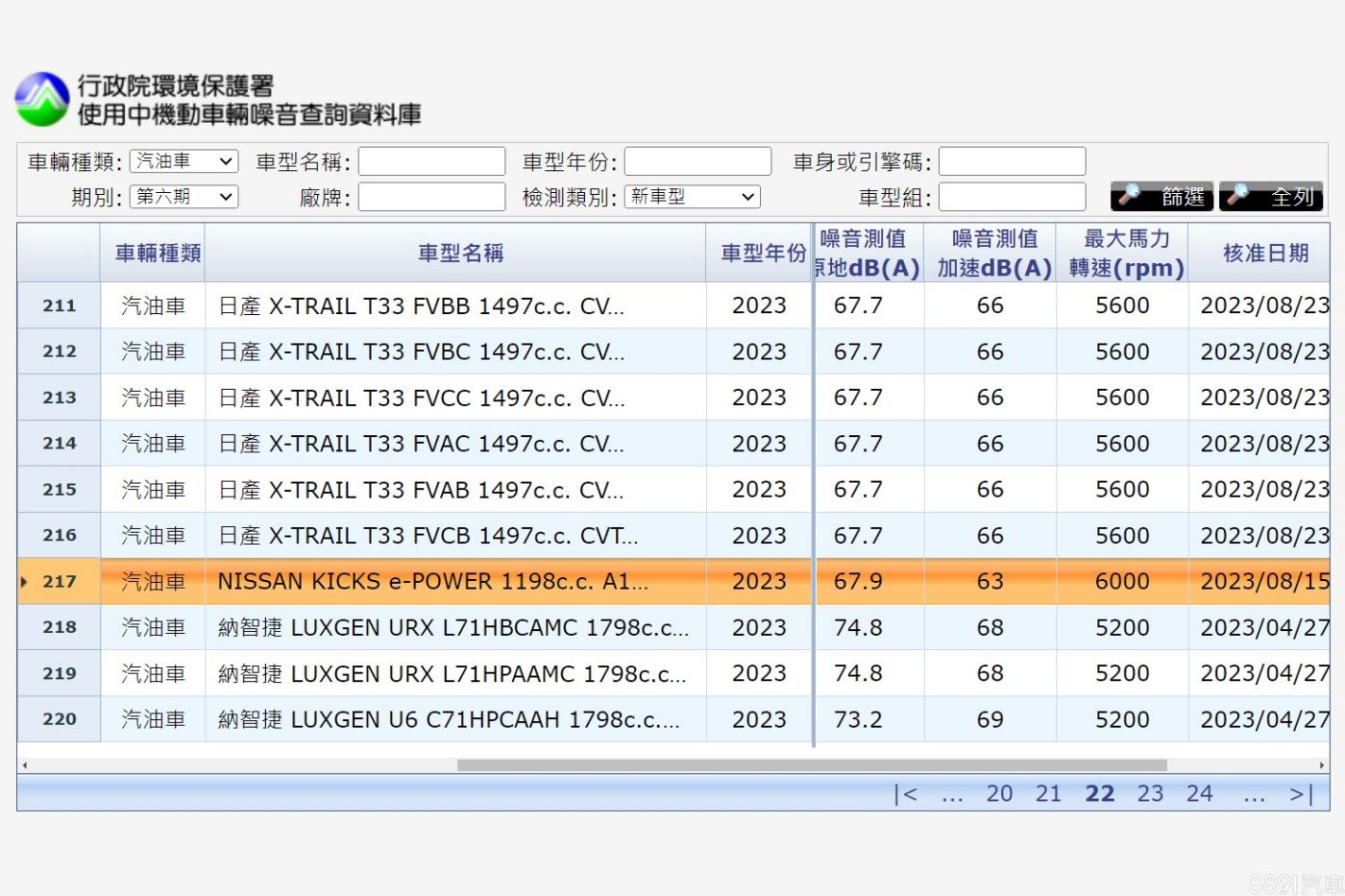1345x896 pixels.
Task: Click the 廠牌 input field
Action: pyautogui.click(x=431, y=197)
